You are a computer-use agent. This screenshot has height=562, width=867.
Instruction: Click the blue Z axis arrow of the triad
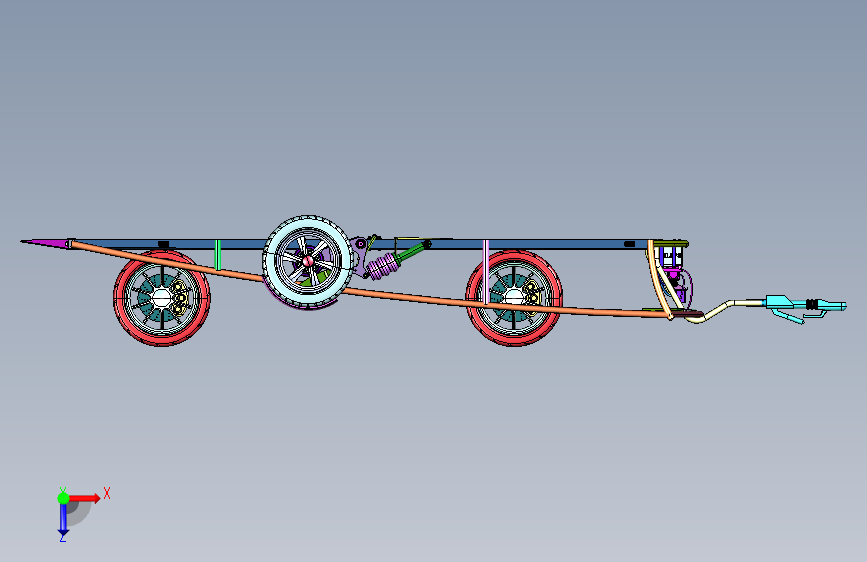[62, 519]
